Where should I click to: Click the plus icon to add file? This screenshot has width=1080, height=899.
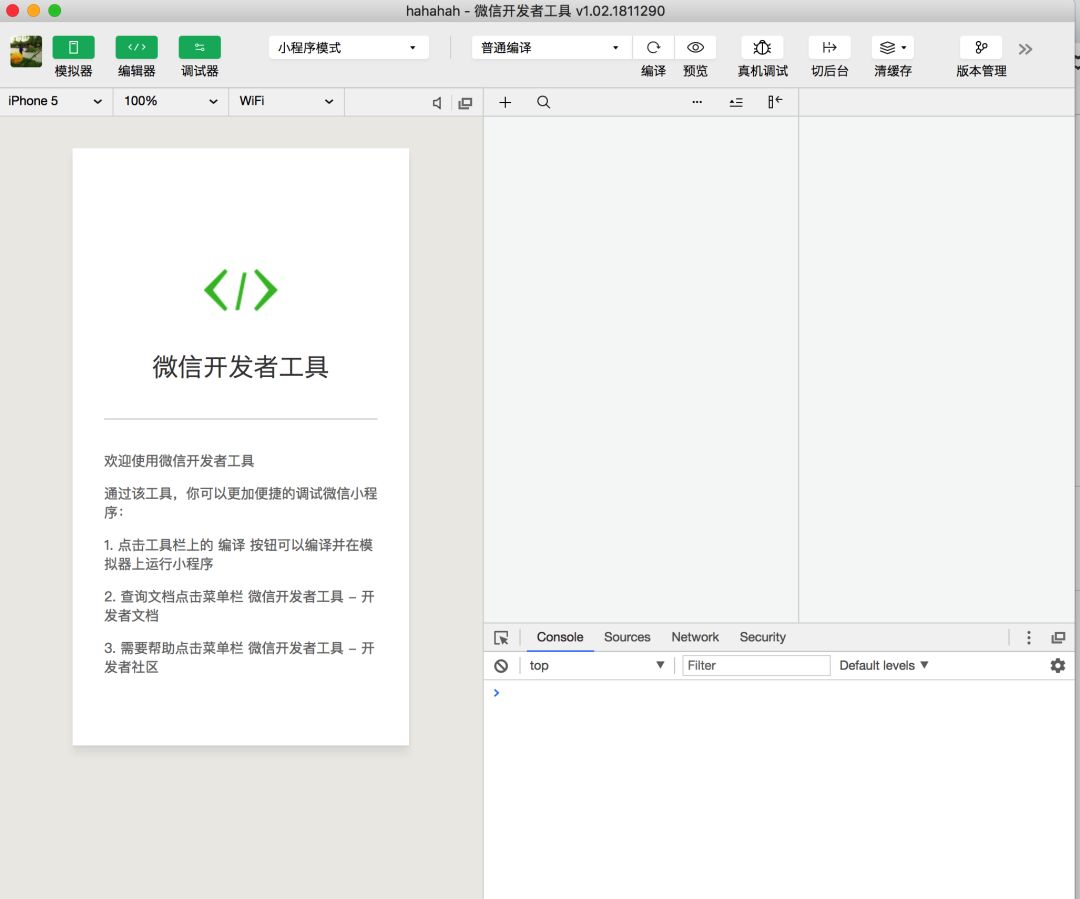point(505,102)
